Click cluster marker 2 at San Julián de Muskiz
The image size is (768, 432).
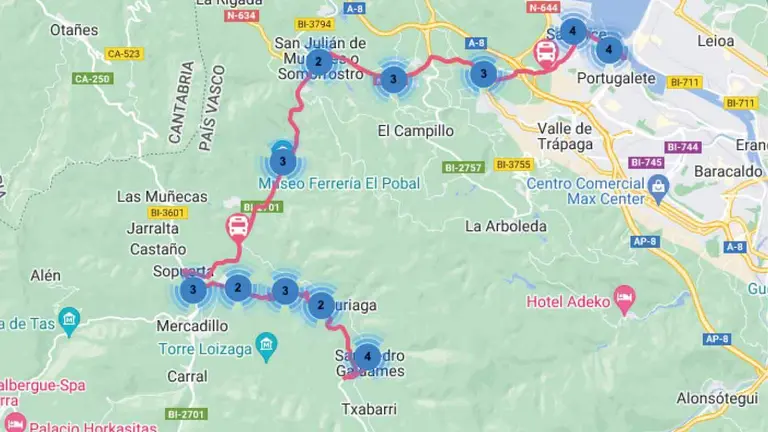[318, 62]
